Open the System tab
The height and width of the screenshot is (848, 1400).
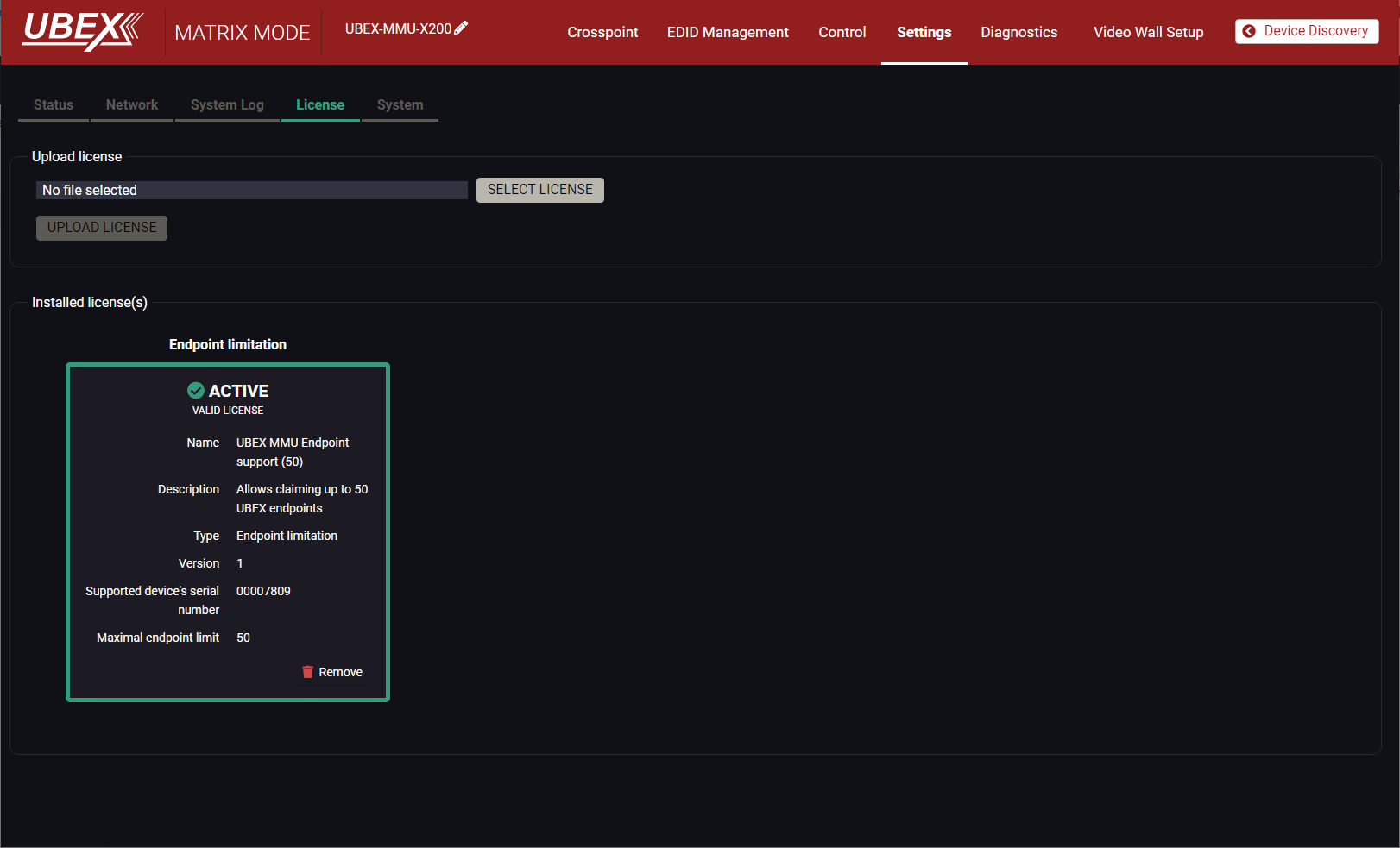pos(400,104)
